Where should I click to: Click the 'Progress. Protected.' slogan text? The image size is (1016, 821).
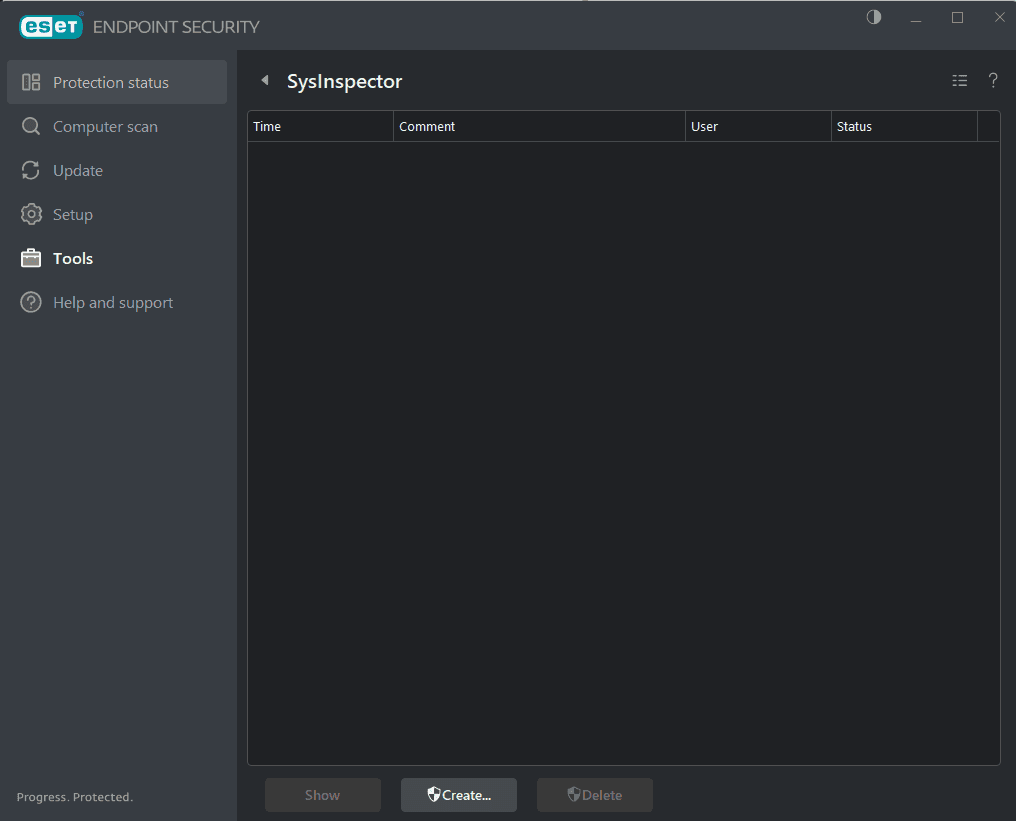coord(75,797)
